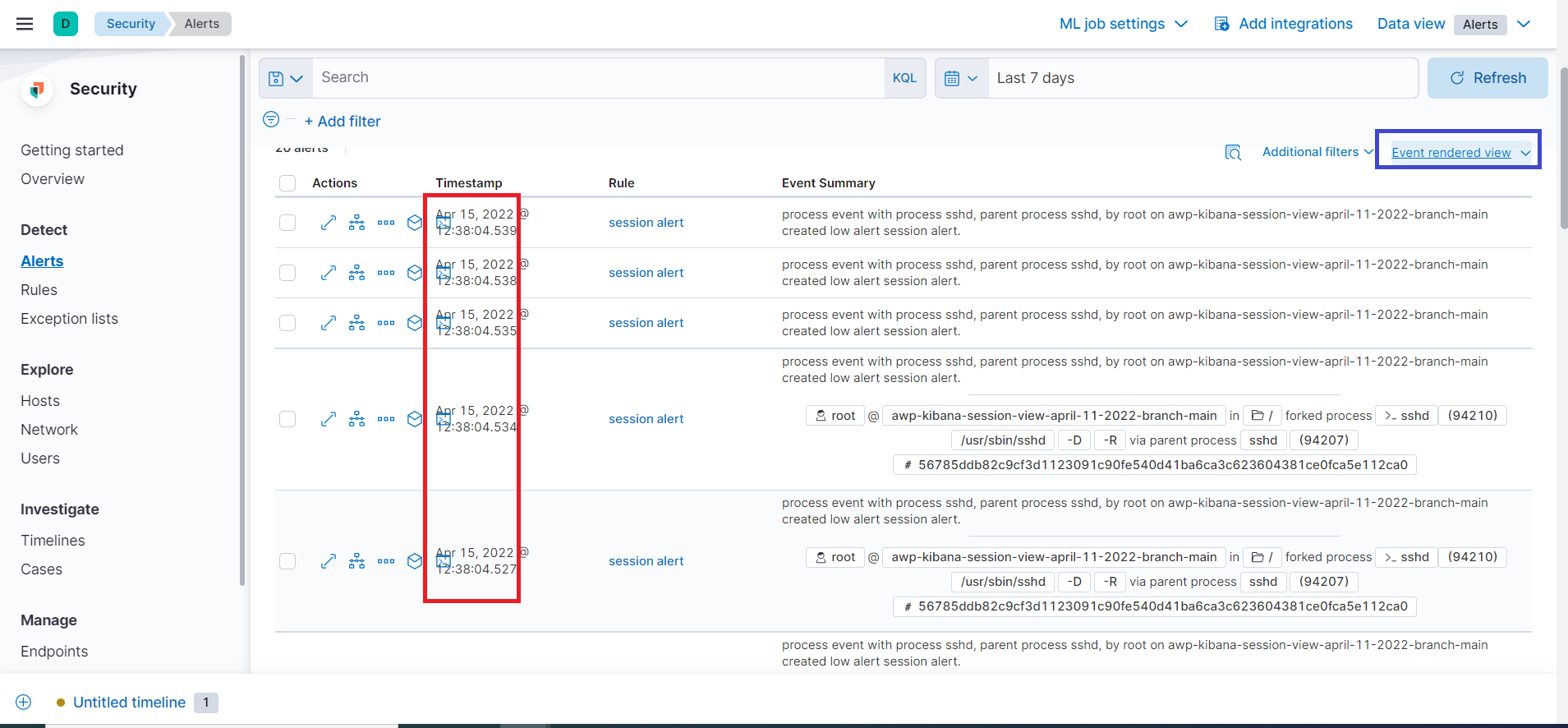
Task: Open more actions for alert at 12:38:04.539
Action: click(x=386, y=223)
